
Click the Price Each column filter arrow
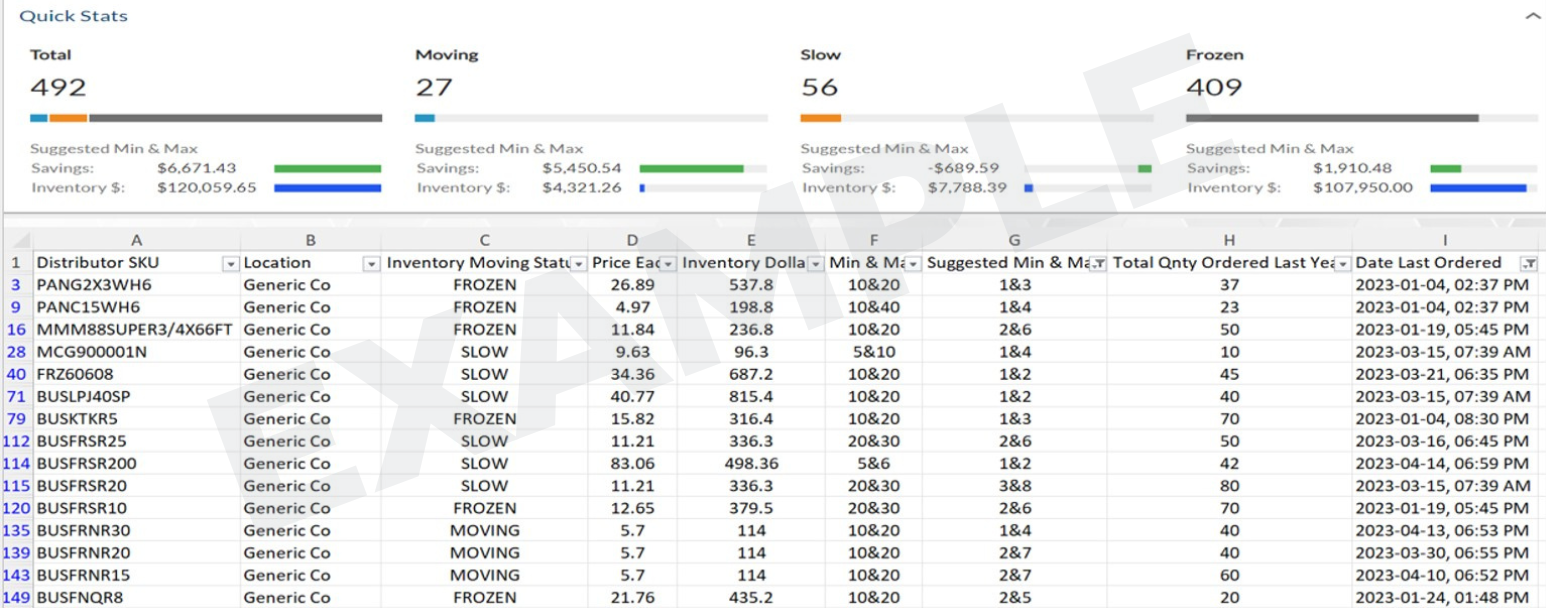click(x=667, y=263)
